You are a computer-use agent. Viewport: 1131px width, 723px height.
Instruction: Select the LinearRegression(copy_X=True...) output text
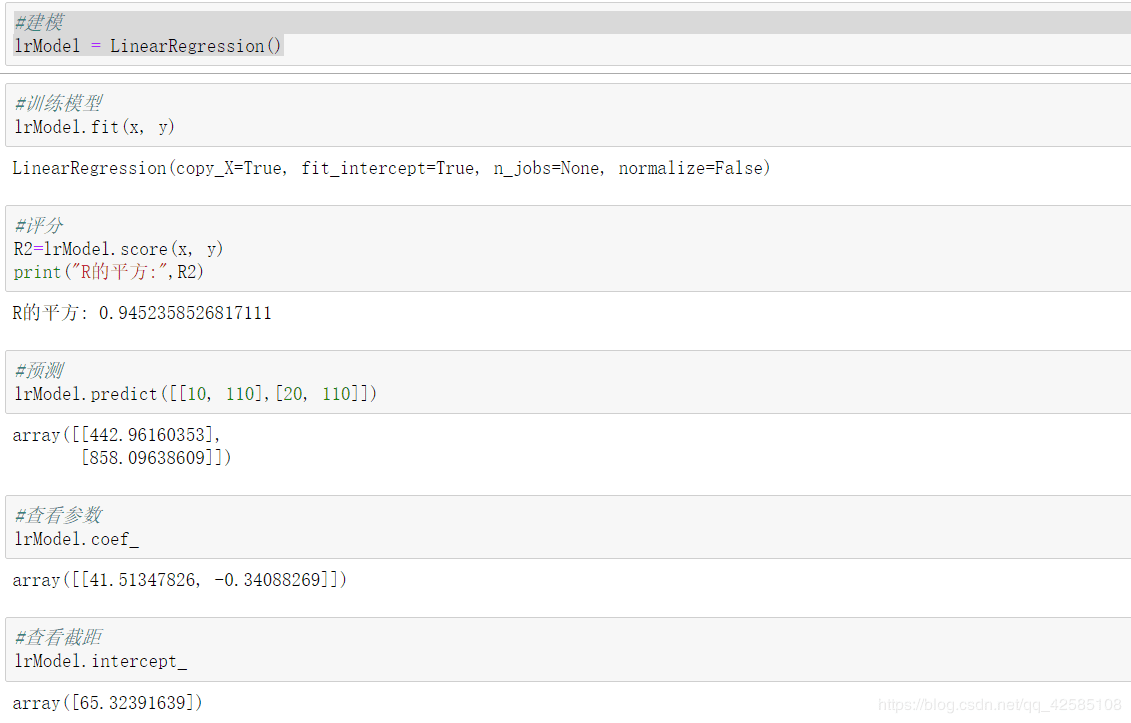[391, 168]
